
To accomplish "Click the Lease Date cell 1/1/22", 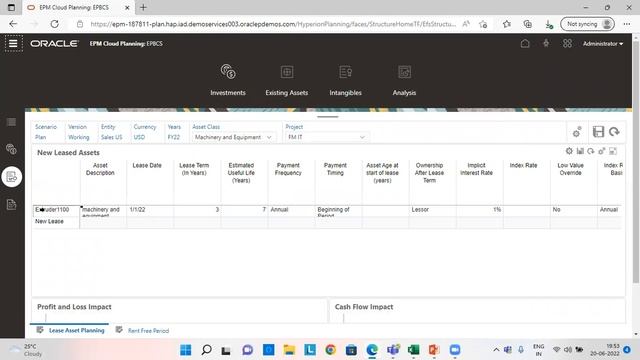I will 150,210.
